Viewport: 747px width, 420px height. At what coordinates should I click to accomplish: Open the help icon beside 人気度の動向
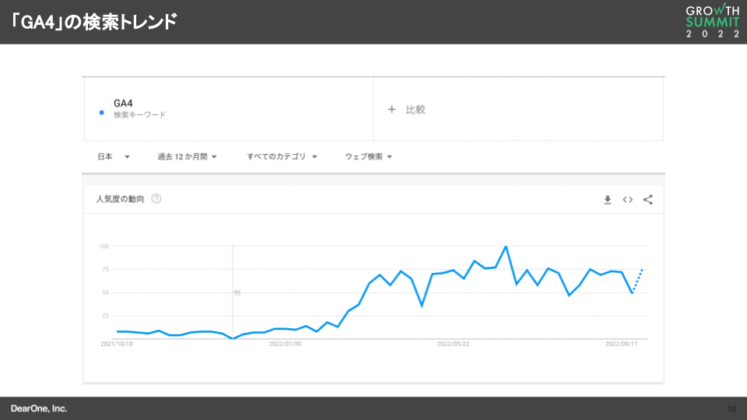156,199
